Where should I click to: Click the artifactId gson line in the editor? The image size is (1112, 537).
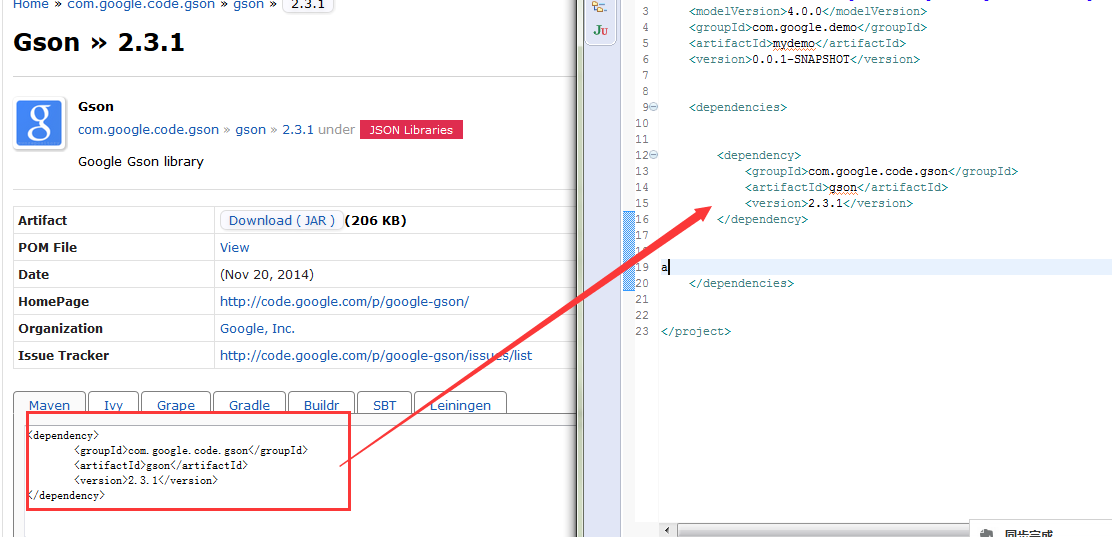pyautogui.click(x=846, y=187)
